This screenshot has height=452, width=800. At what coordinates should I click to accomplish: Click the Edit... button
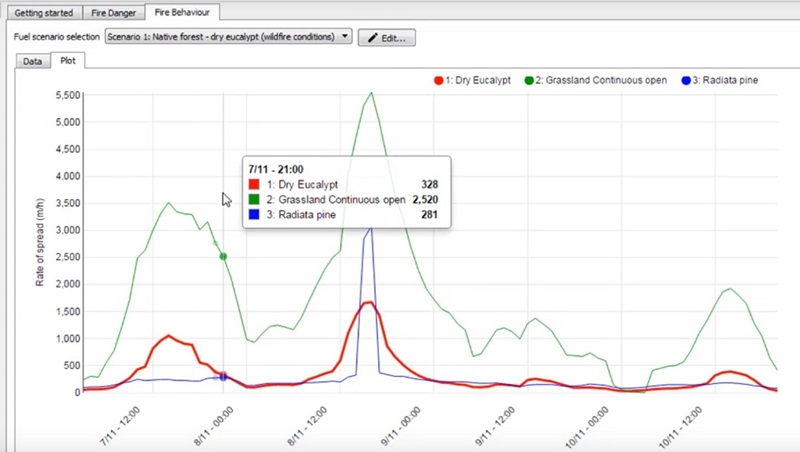[x=387, y=38]
